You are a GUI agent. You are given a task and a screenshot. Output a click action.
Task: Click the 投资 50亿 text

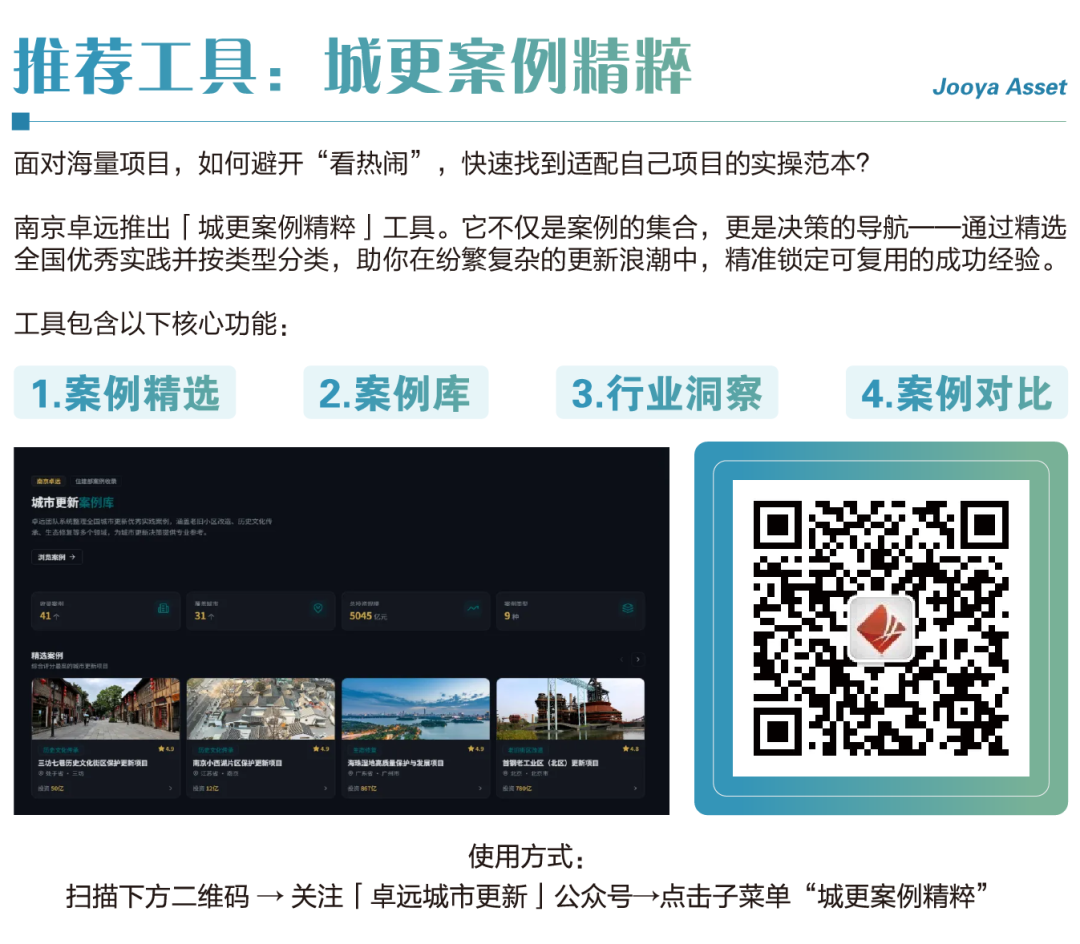[x=50, y=788]
